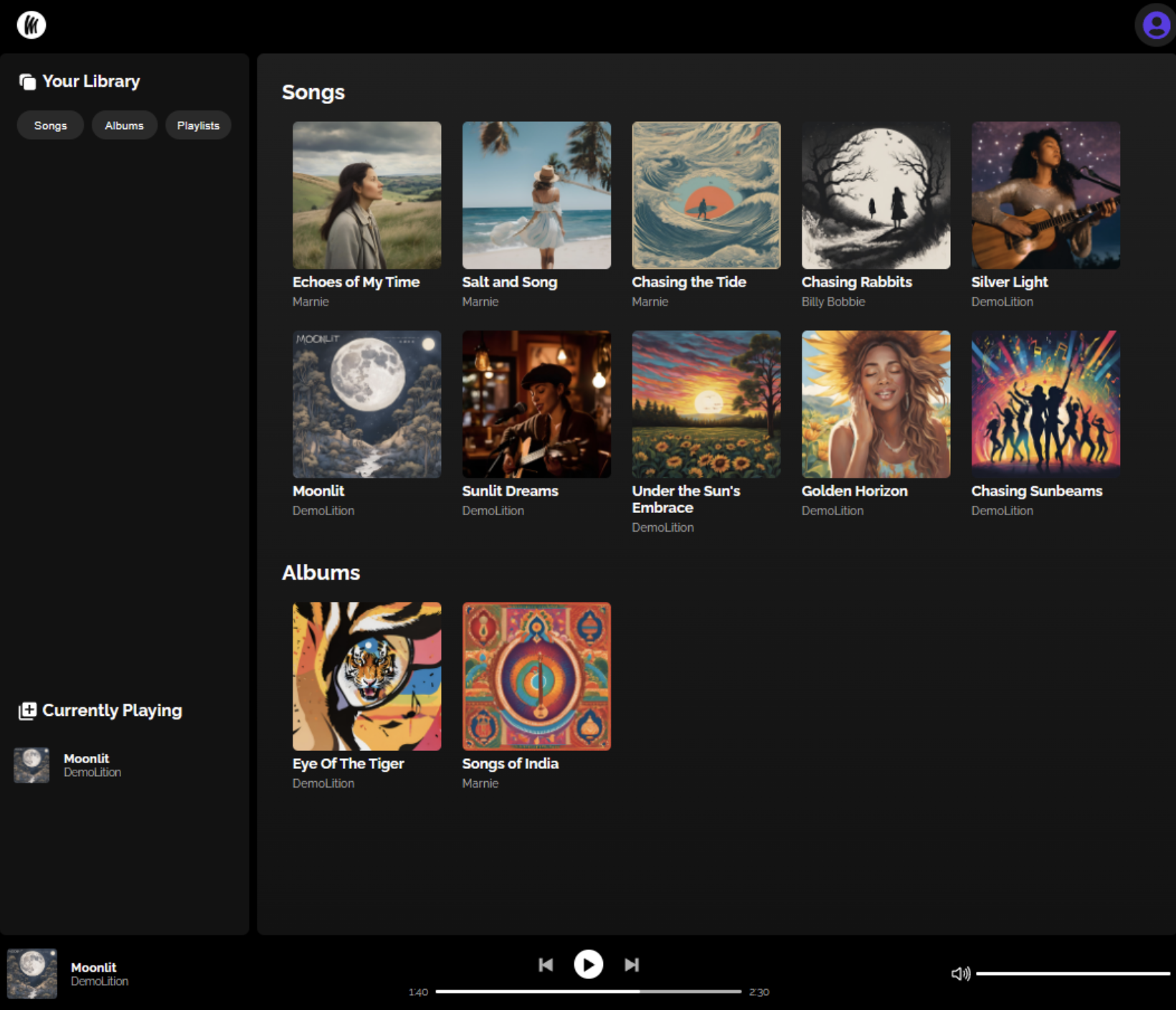This screenshot has height=1010, width=1176.
Task: Click the Chasing Sunbeams title
Action: (x=1037, y=491)
